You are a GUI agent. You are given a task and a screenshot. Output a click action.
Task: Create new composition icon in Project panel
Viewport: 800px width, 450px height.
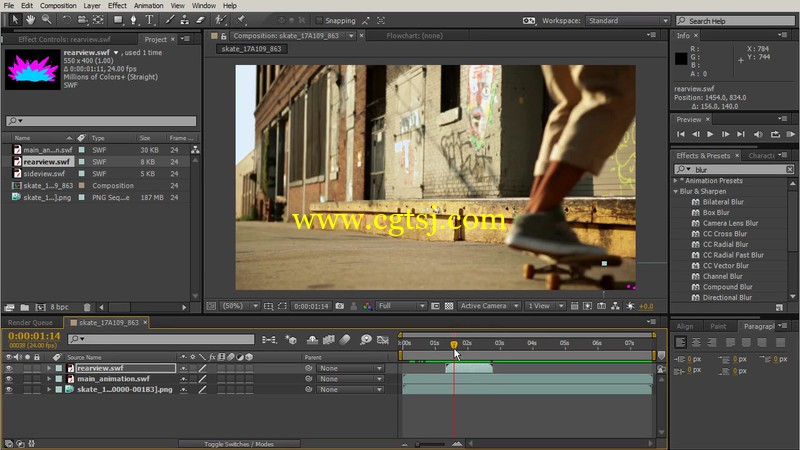[x=40, y=307]
